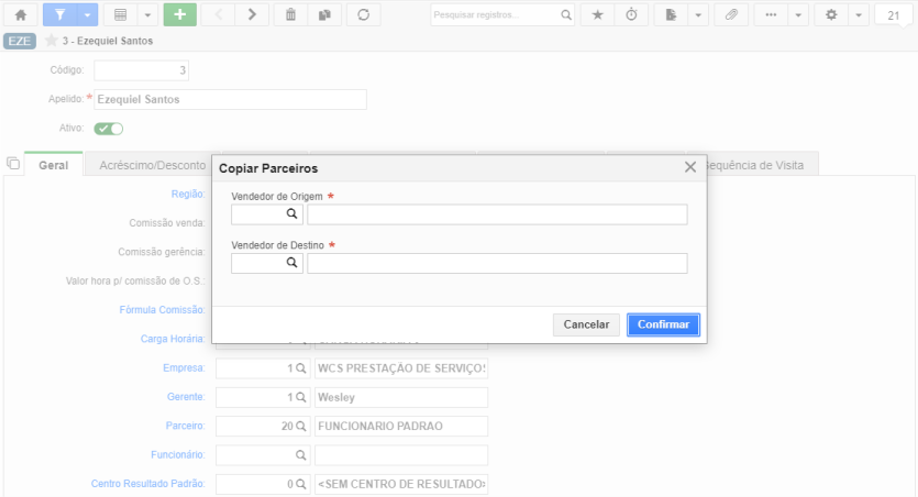Search Vendedor de Destino with magnifier
Viewport: 918px width, 497px height.
(x=292, y=262)
